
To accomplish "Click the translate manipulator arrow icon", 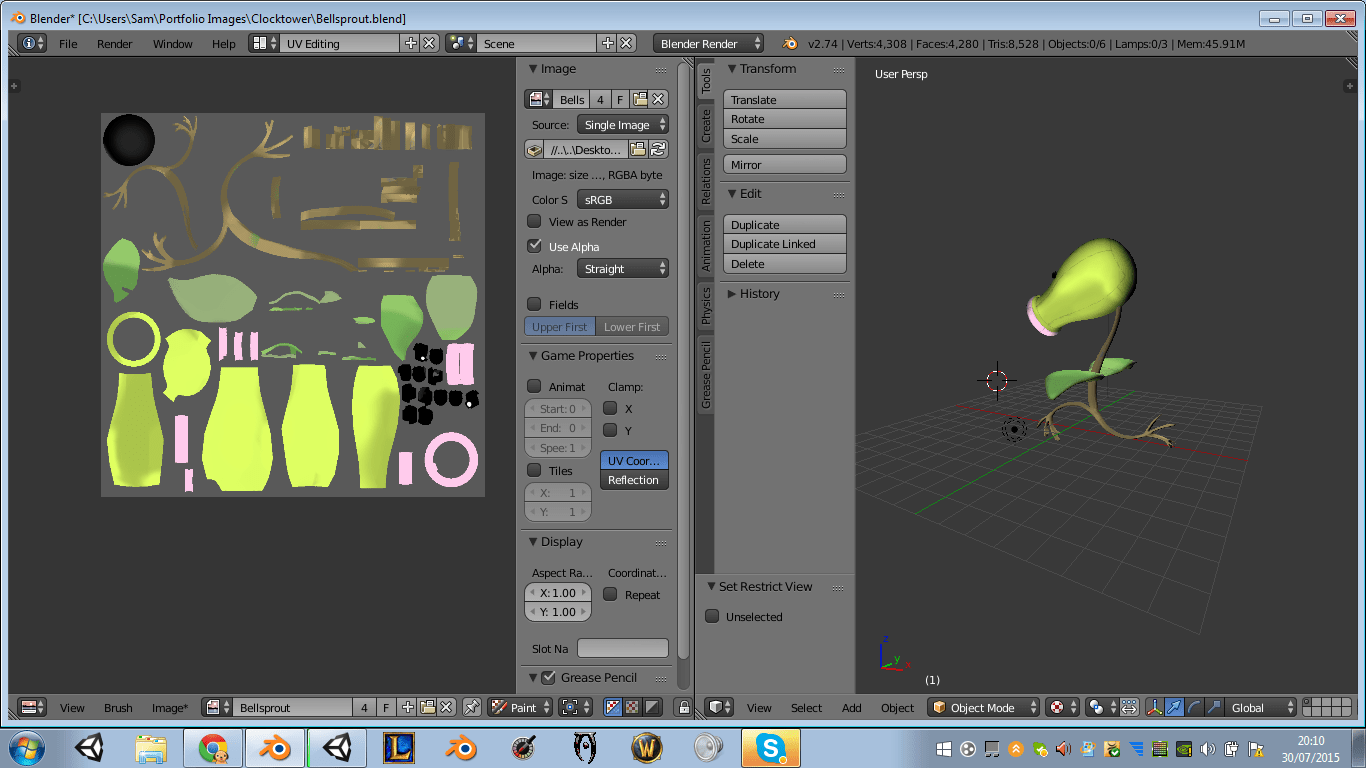I will 1175,707.
